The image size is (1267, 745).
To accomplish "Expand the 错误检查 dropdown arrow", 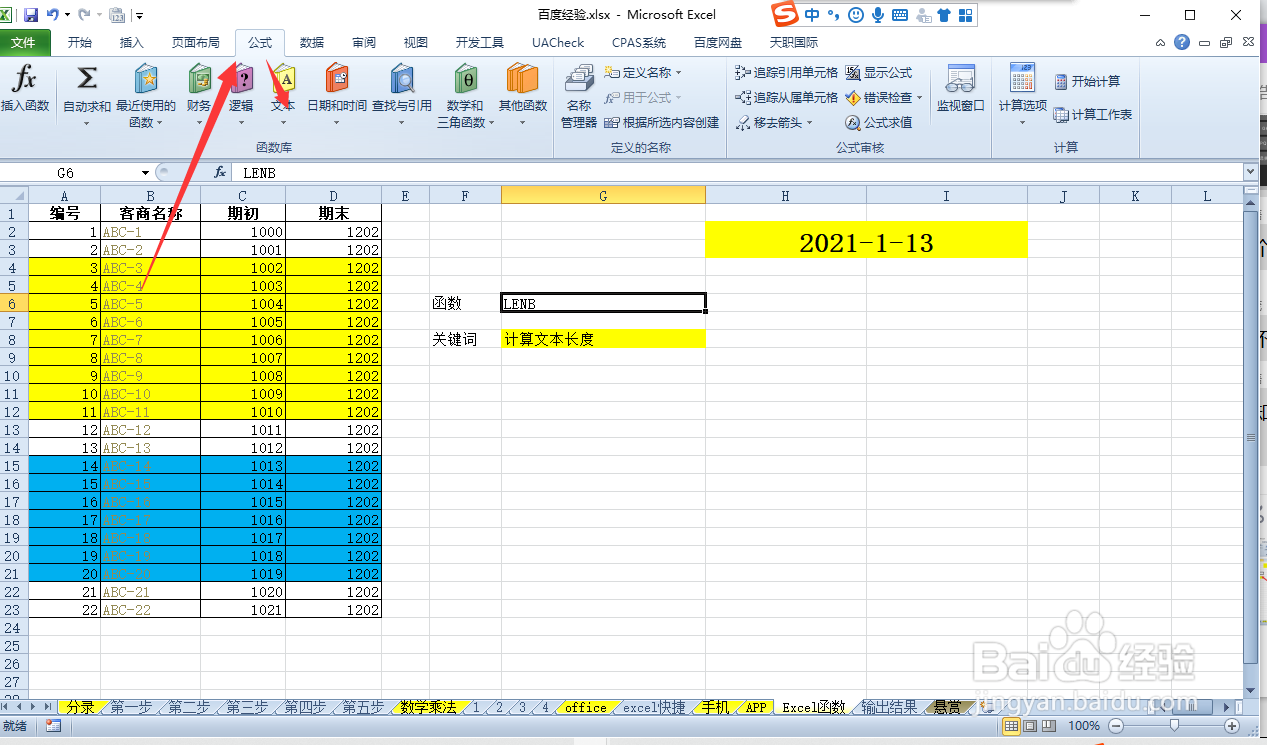I will point(920,98).
